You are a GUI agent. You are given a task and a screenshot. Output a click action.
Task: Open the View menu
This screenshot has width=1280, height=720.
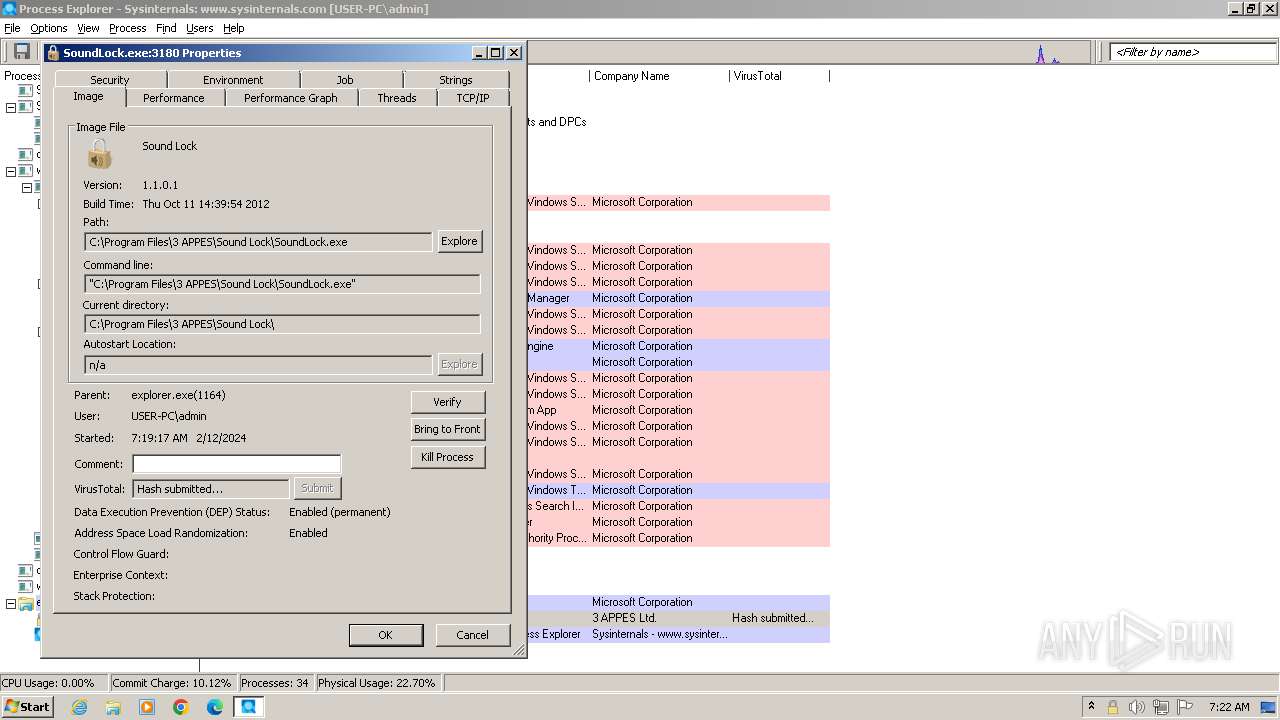[x=88, y=28]
